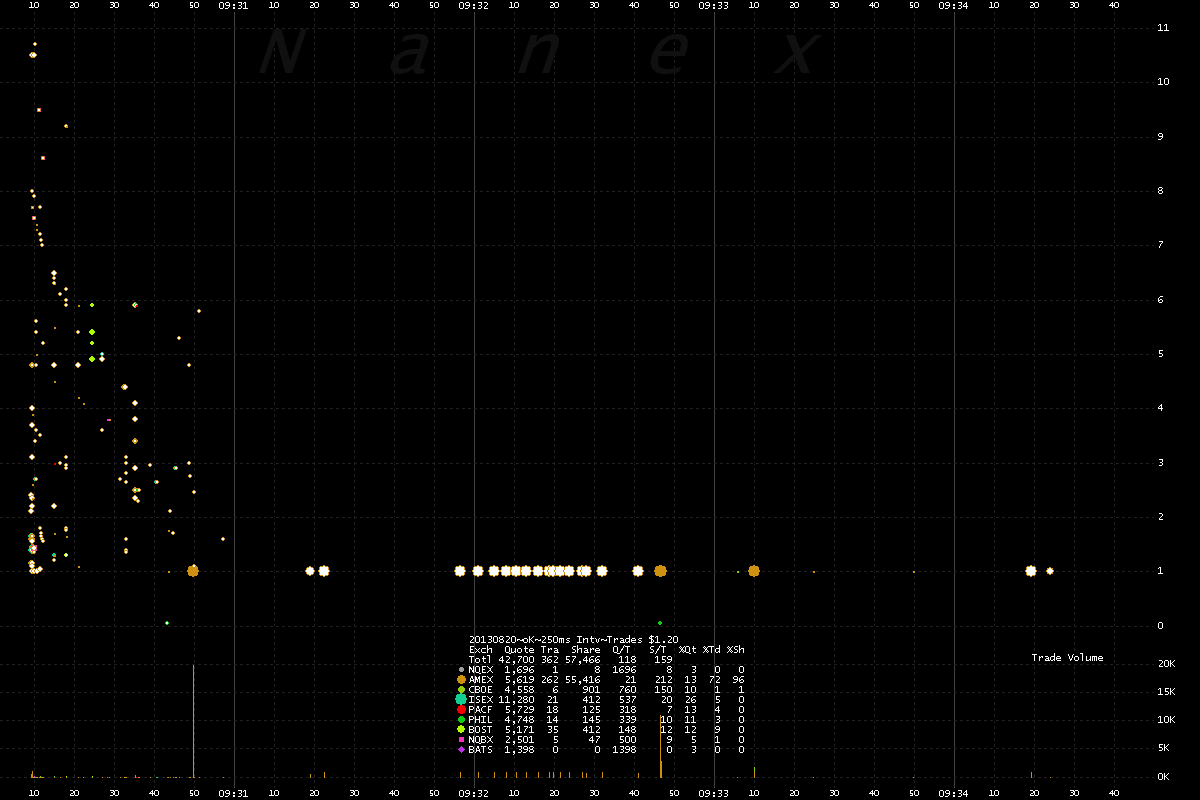Click the teal ISEX legend marker

click(461, 699)
